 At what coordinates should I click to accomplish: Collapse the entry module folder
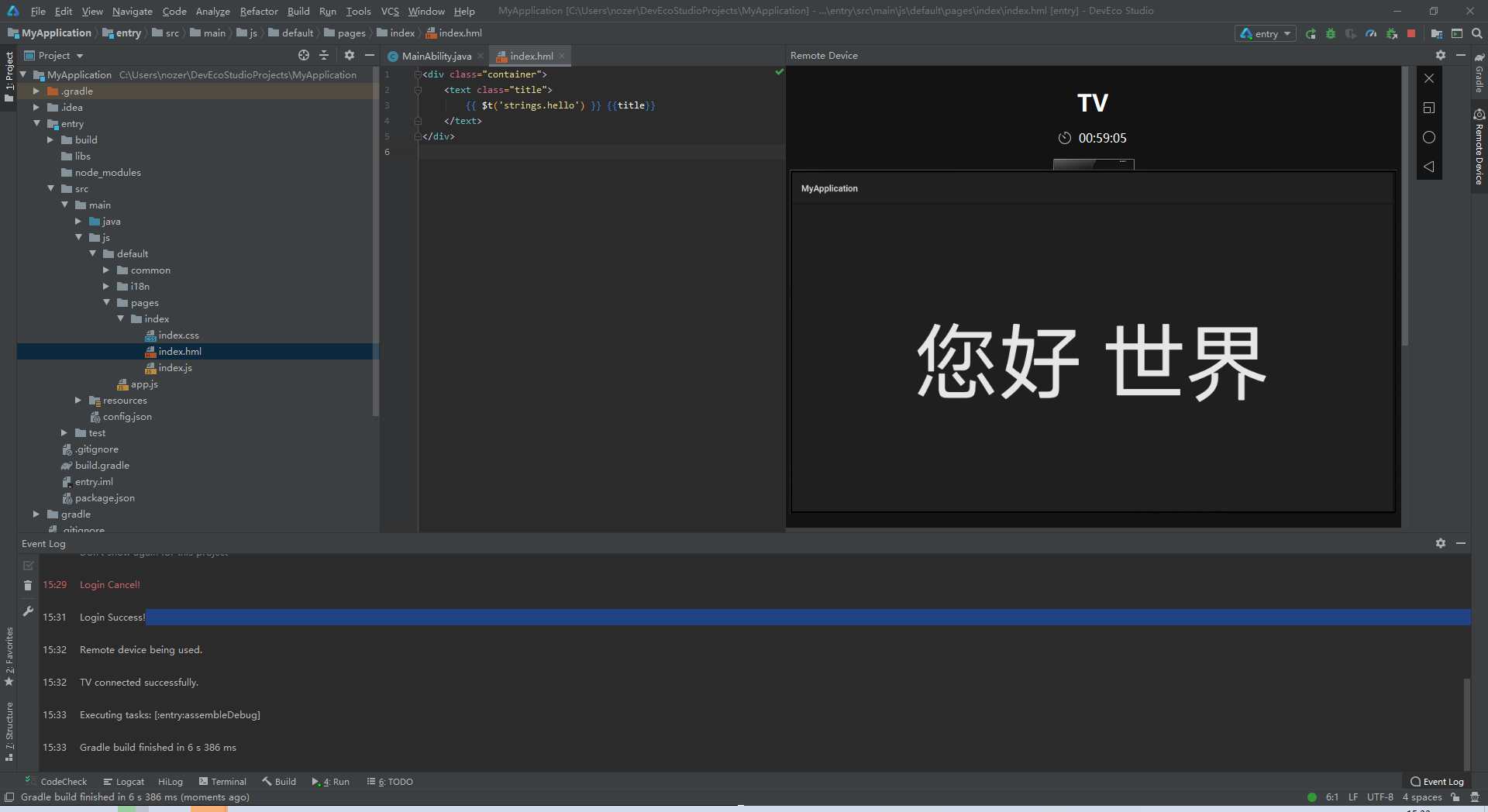coord(36,123)
